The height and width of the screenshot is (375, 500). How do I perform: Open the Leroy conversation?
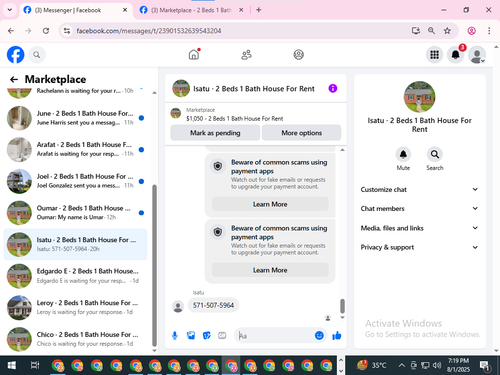(75, 307)
